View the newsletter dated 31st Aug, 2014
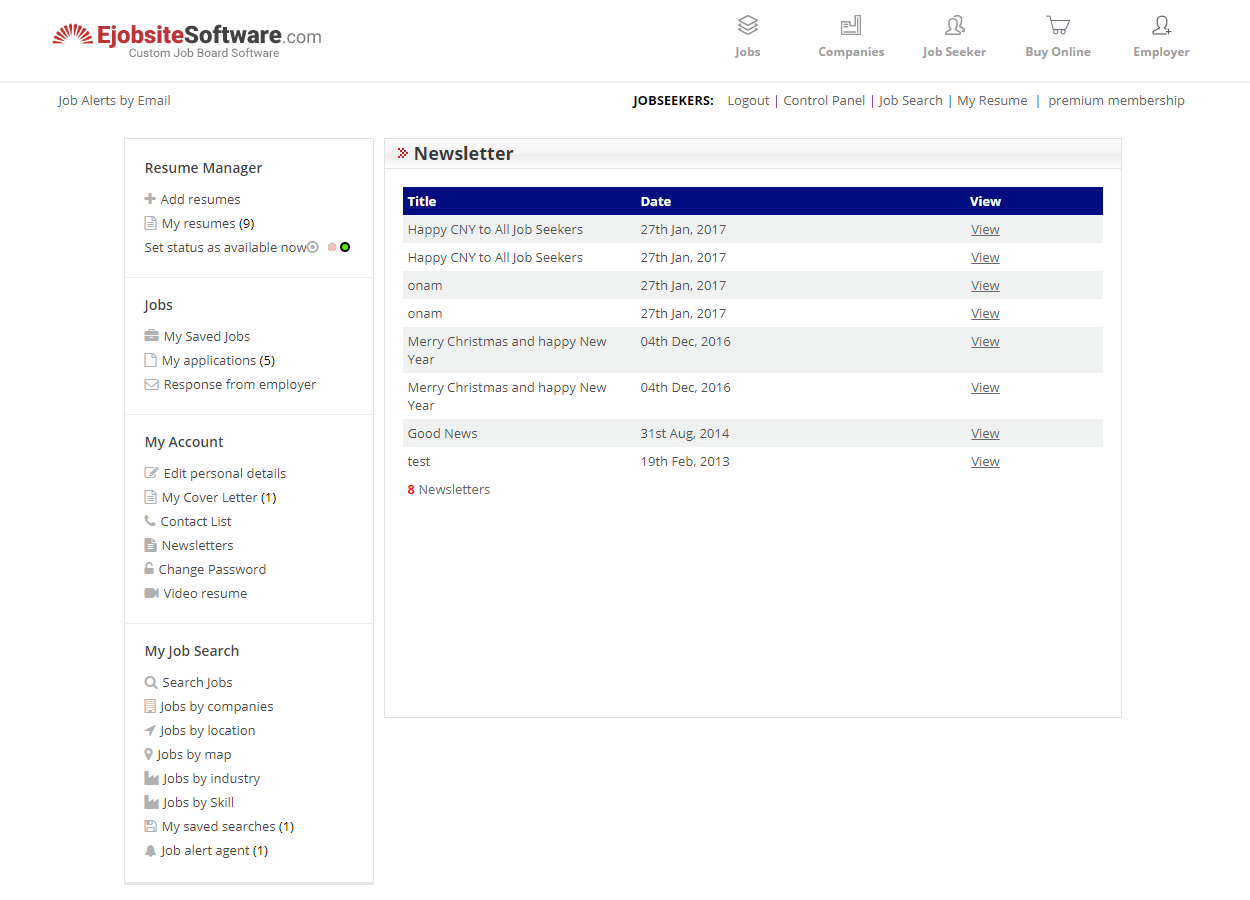 (x=985, y=433)
